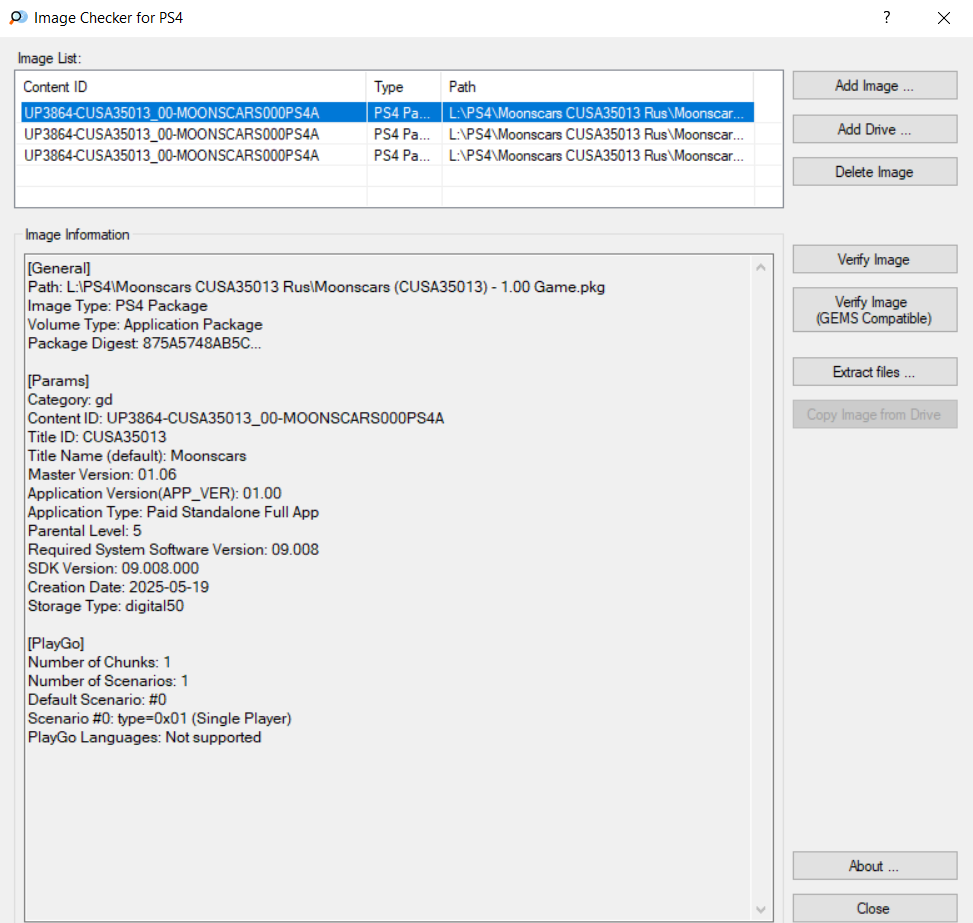Click the Category: gd line

(70, 399)
